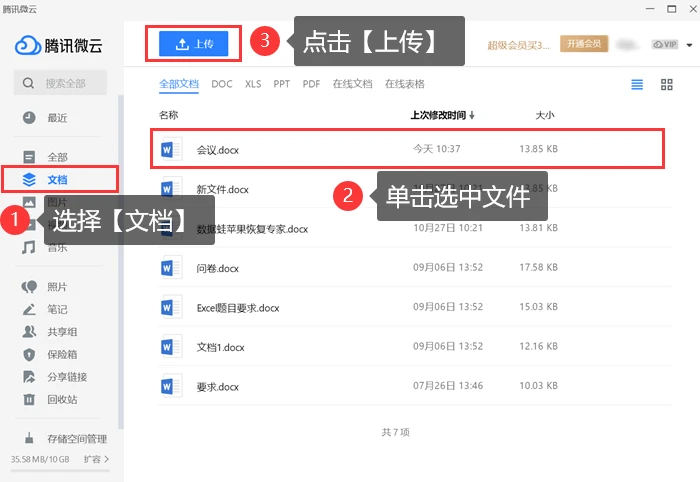
Task: Sort by 上次修改时间 column header
Action: 442,115
